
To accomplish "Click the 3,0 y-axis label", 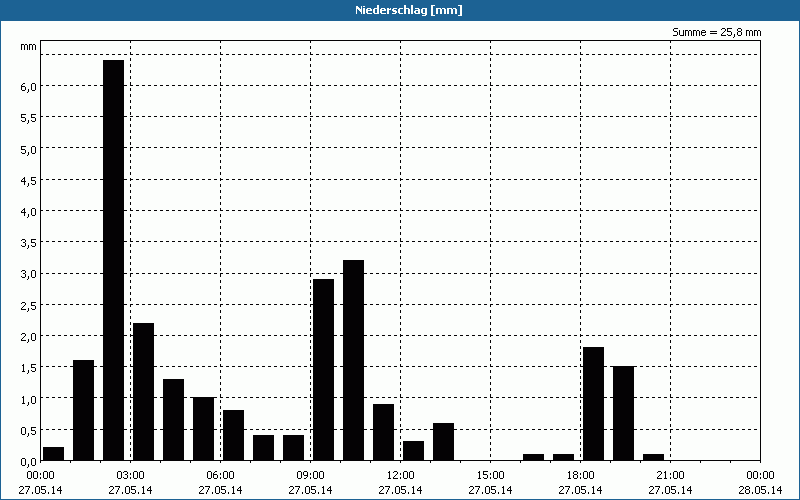I will click(x=29, y=274).
